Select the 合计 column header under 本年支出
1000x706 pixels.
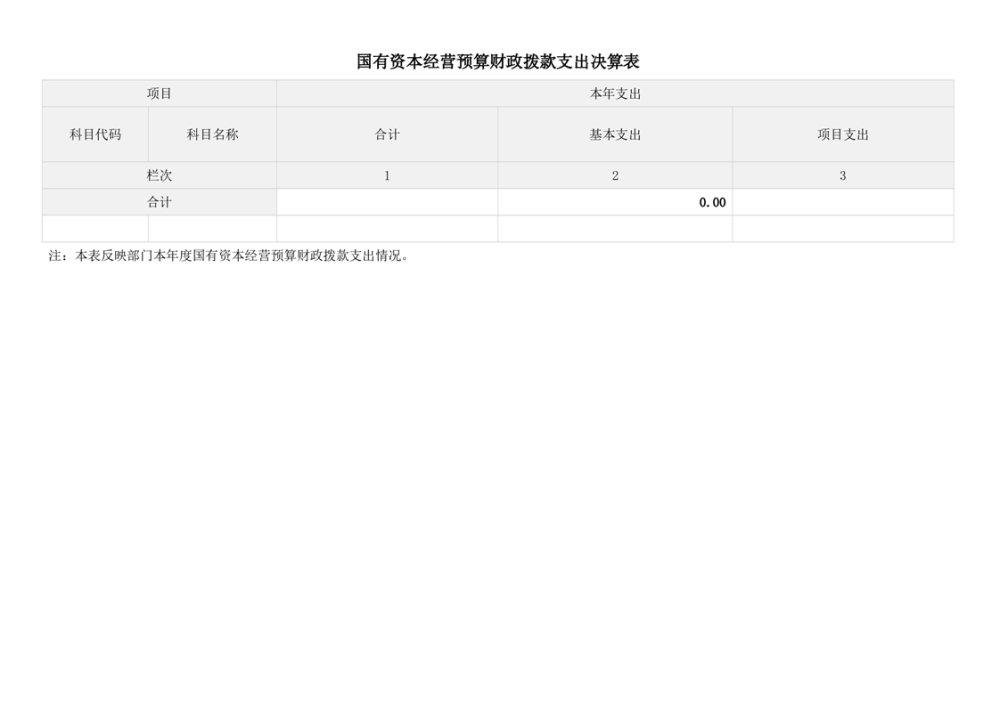tap(387, 135)
